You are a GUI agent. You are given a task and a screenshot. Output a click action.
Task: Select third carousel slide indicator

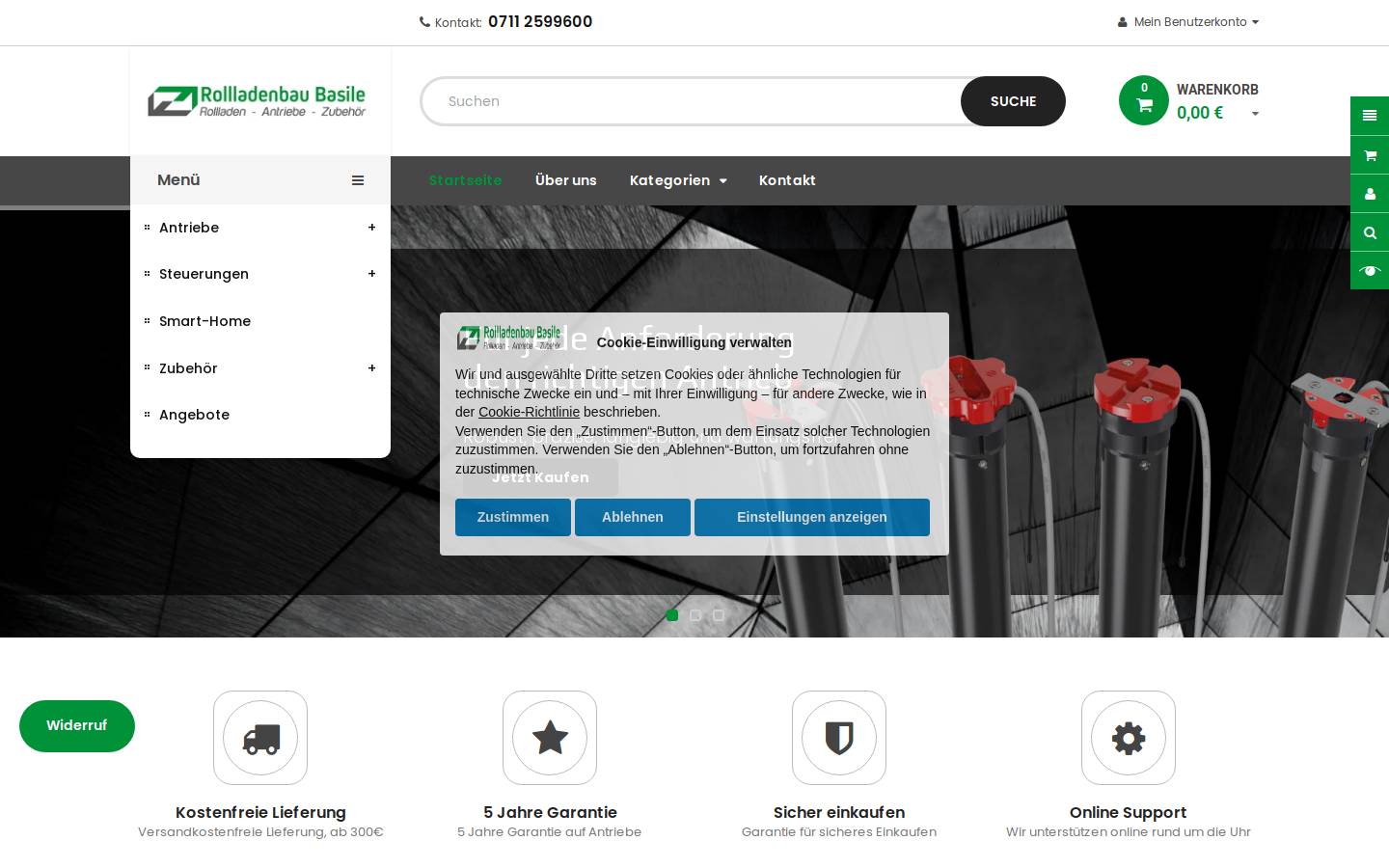[719, 615]
